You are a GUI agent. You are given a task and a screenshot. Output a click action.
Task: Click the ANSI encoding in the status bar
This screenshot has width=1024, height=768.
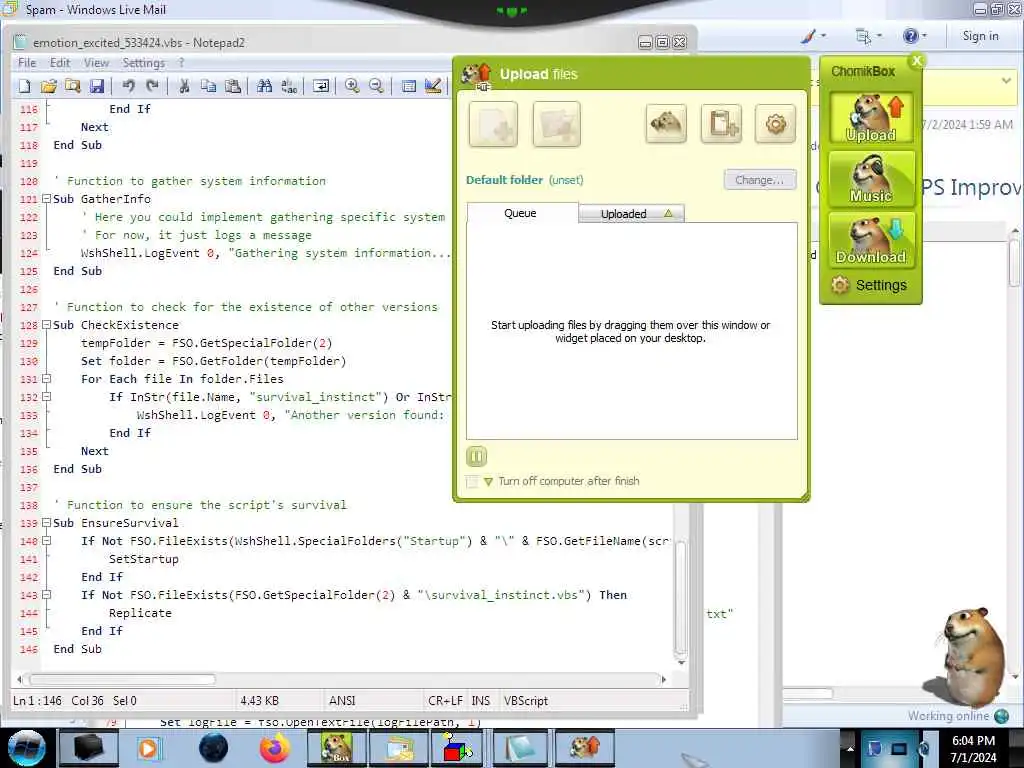click(x=342, y=701)
